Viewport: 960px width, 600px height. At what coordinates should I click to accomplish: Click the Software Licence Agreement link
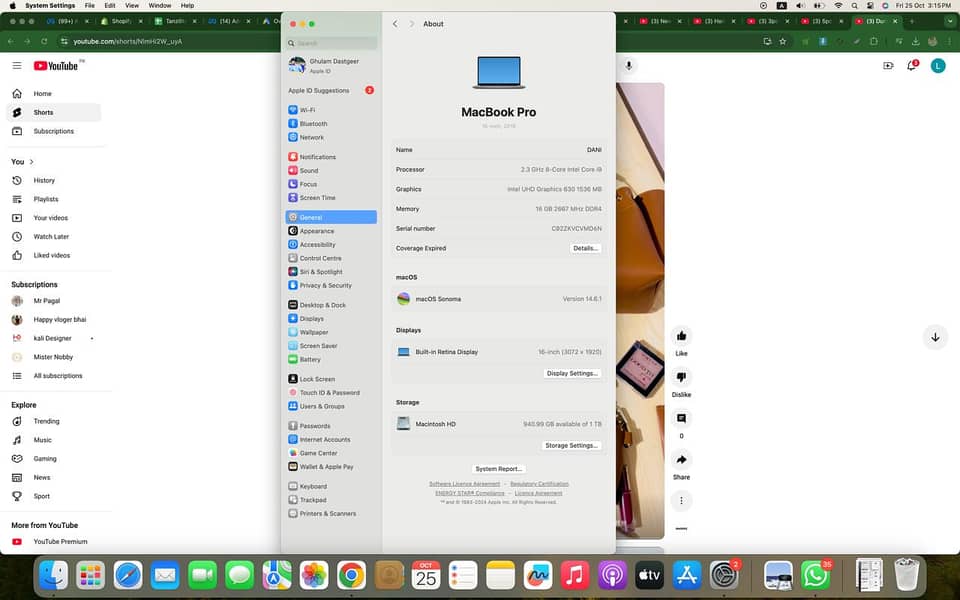pyautogui.click(x=464, y=484)
